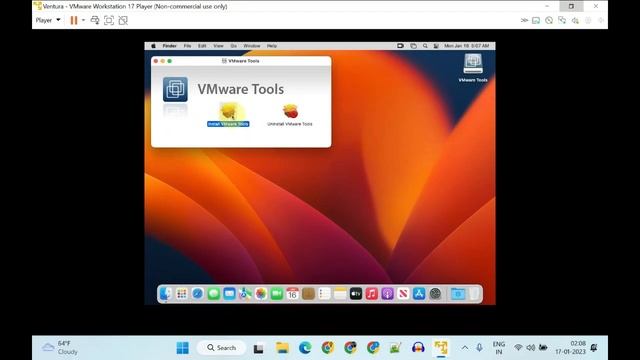Zoom the VMware Tools window green button

click(x=169, y=61)
